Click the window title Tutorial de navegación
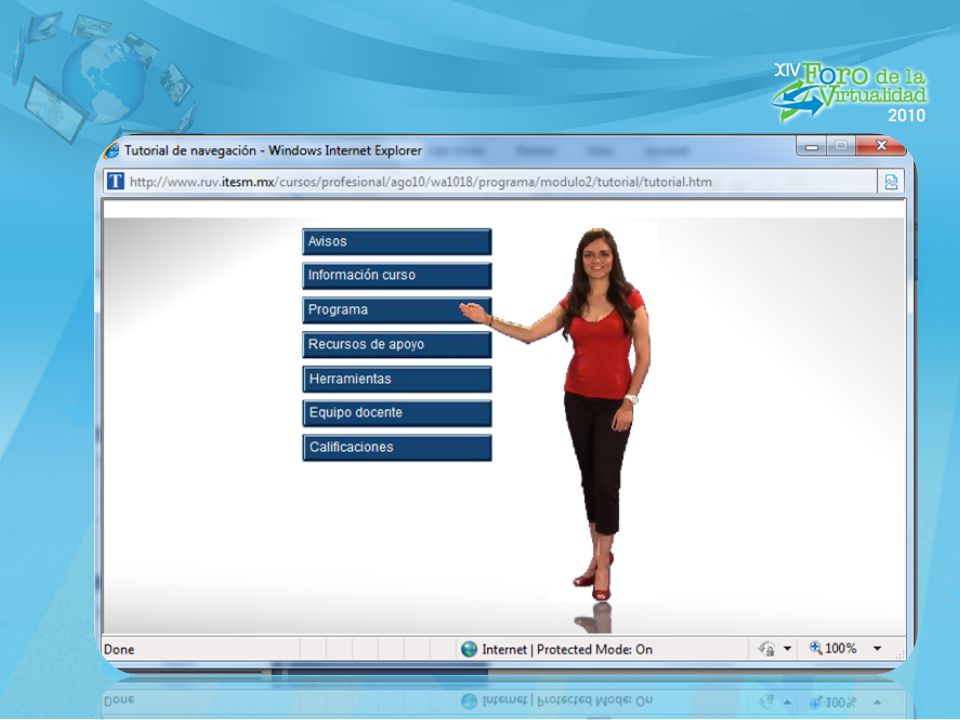960x720 pixels. (x=273, y=151)
